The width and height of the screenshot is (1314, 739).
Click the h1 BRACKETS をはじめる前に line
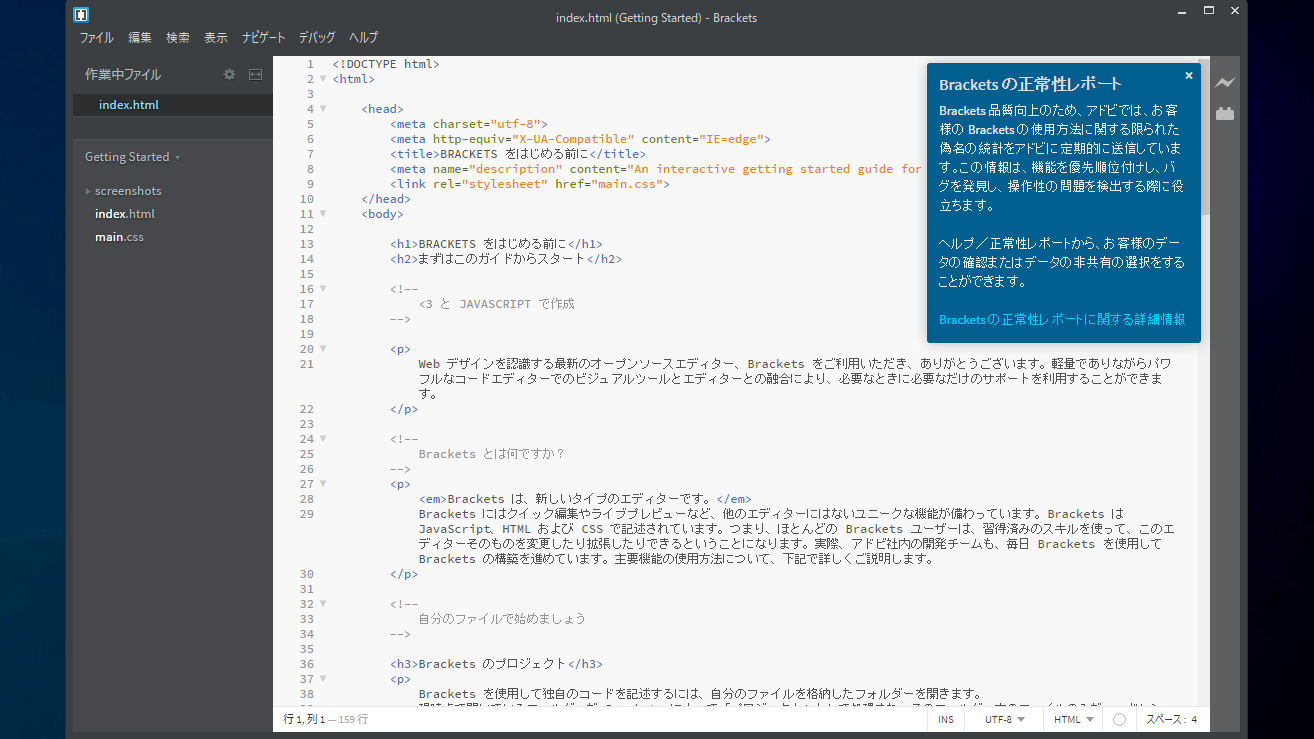(x=497, y=244)
